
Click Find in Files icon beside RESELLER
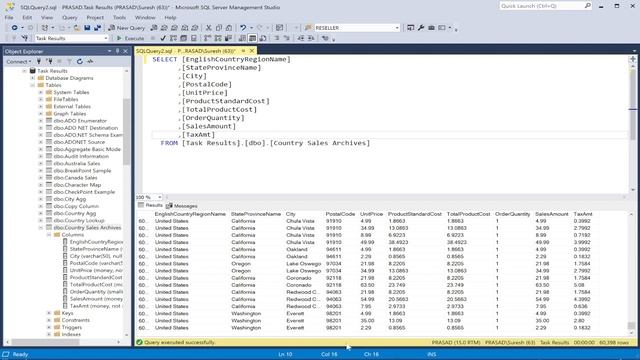click(x=308, y=28)
